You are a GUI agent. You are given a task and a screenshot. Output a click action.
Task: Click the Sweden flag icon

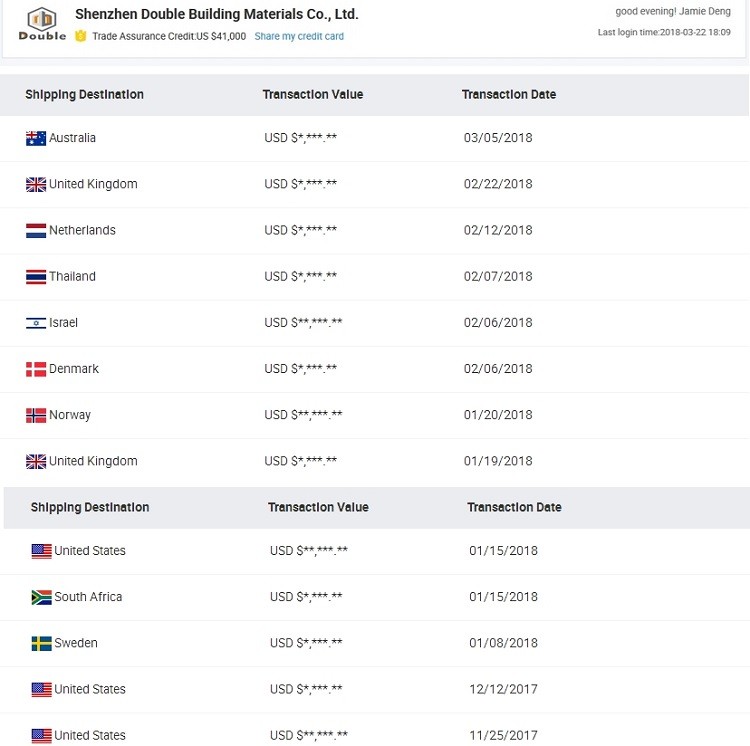point(41,643)
